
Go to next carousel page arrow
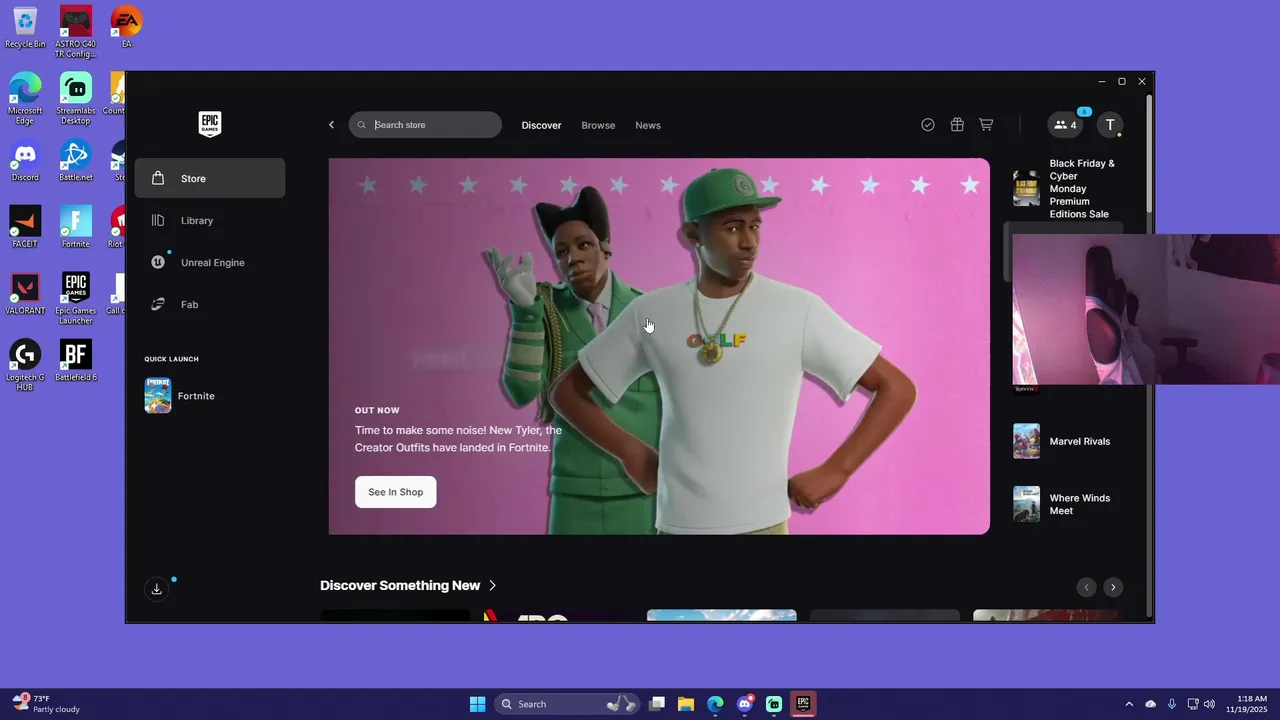1113,587
